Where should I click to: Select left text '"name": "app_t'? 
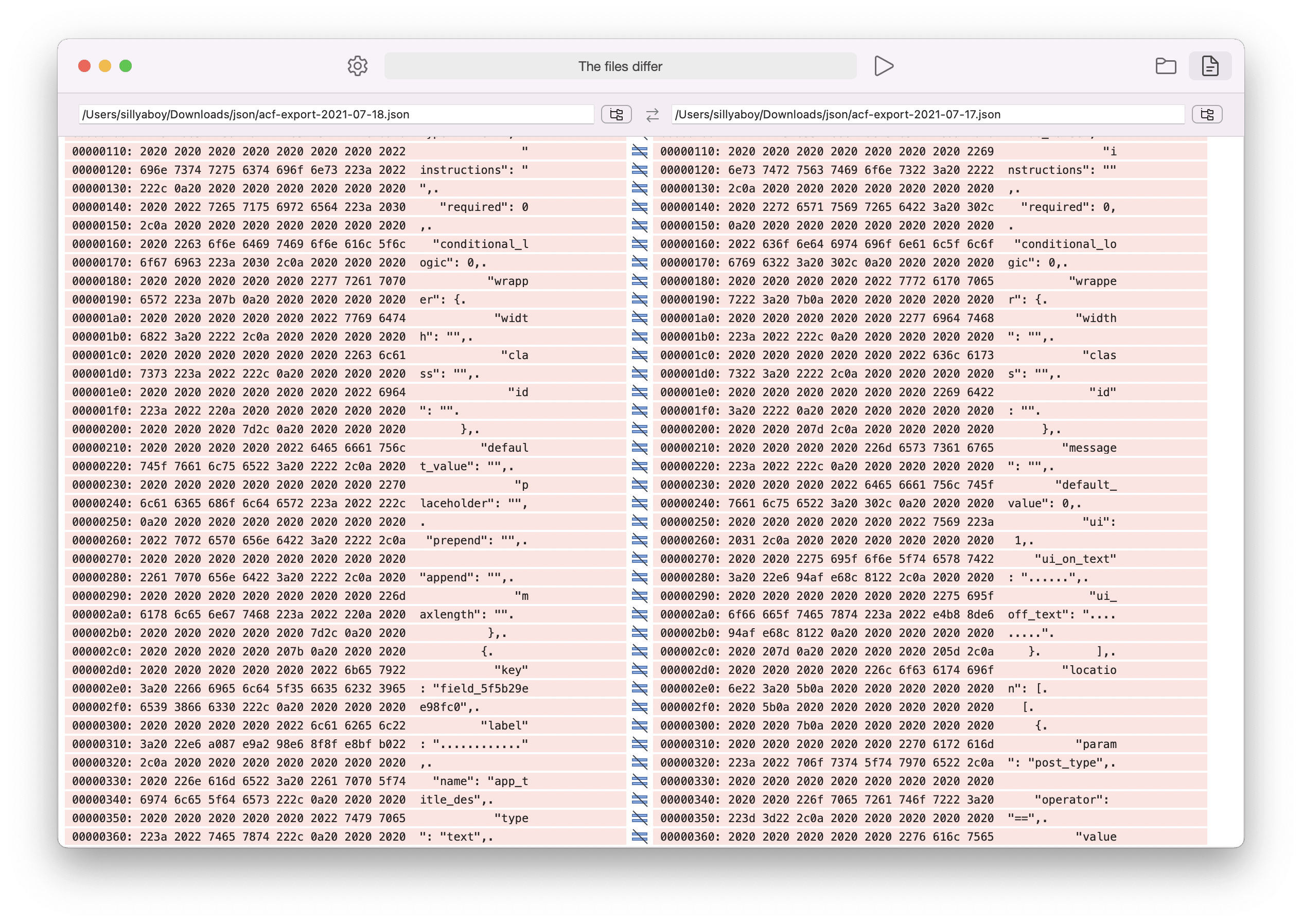481,781
